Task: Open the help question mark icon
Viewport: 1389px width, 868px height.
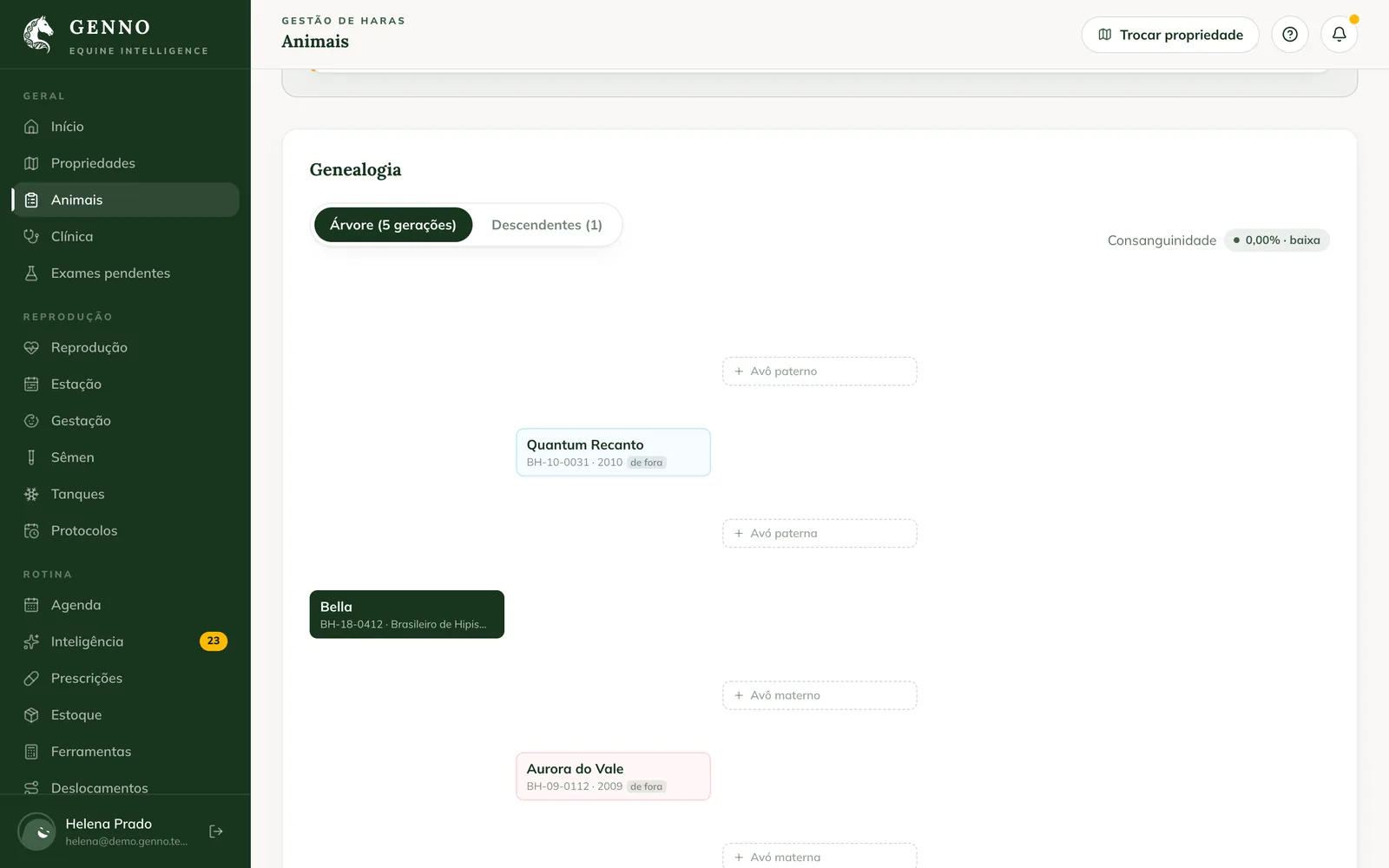Action: point(1290,35)
